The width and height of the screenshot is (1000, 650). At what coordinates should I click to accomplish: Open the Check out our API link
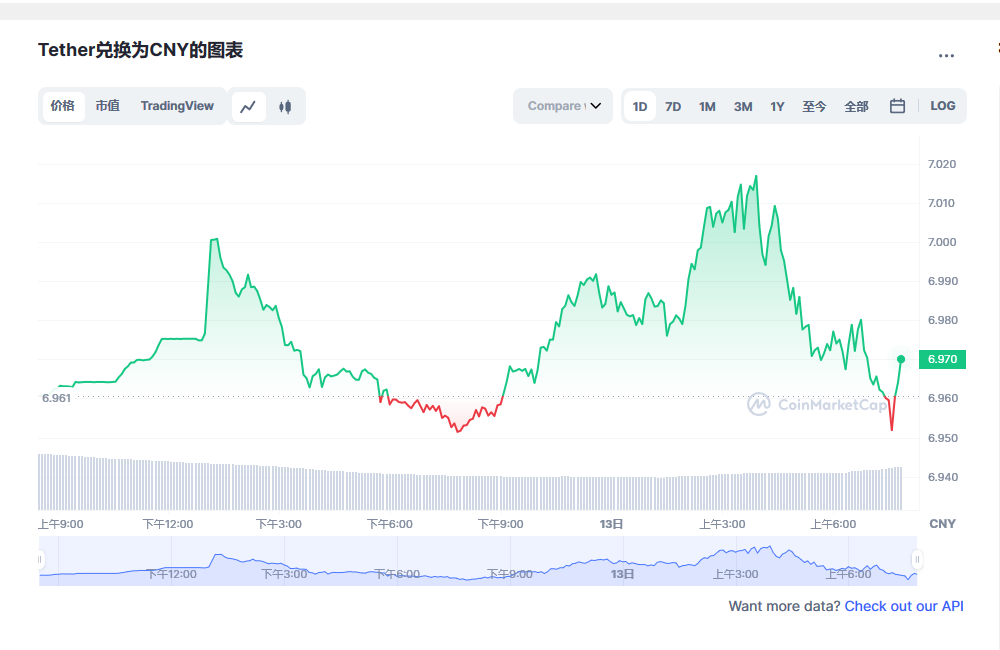click(x=904, y=606)
